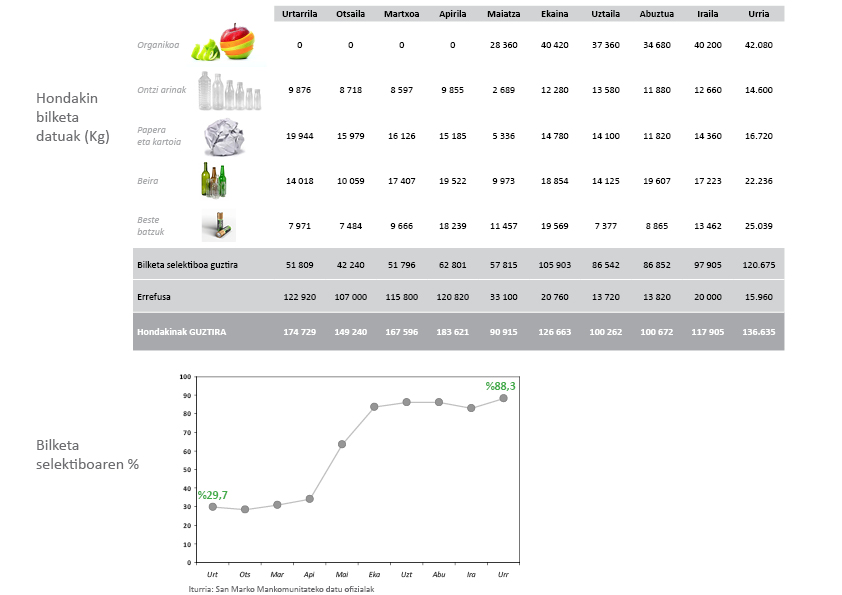Select the green glass bottles image
The width and height of the screenshot is (842, 595).
point(214,181)
